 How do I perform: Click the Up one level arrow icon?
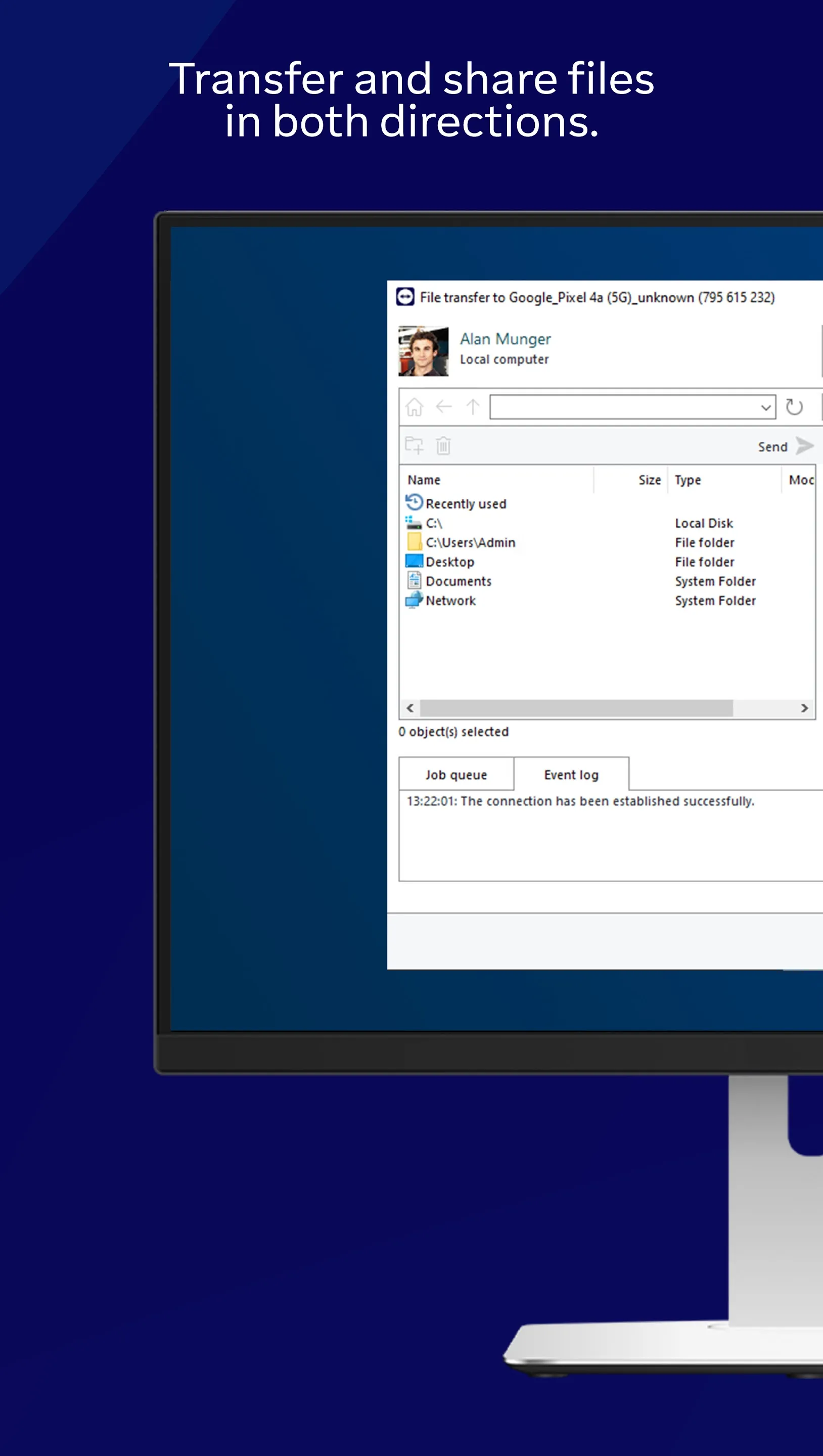[x=473, y=407]
